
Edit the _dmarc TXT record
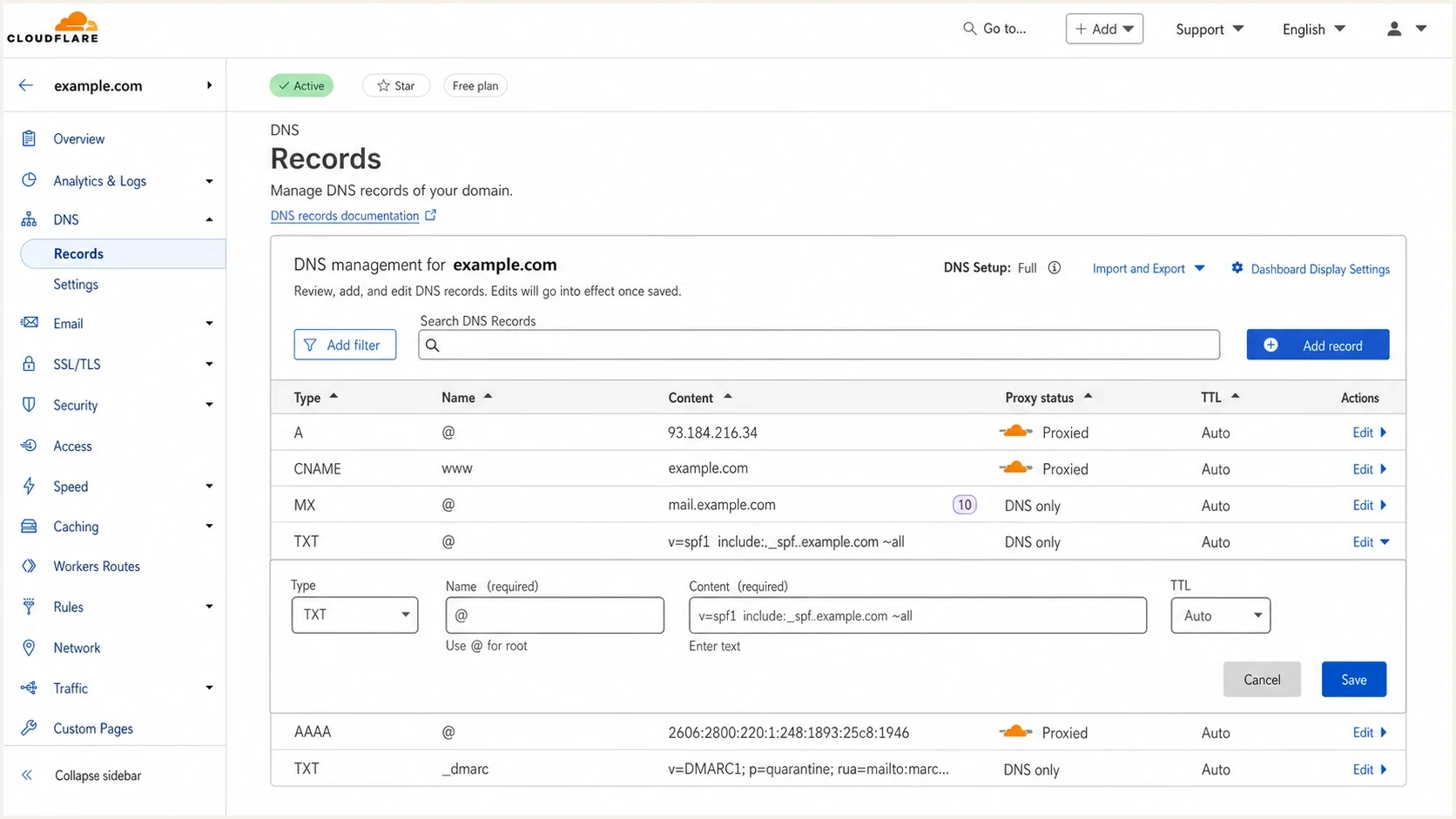tap(1370, 769)
